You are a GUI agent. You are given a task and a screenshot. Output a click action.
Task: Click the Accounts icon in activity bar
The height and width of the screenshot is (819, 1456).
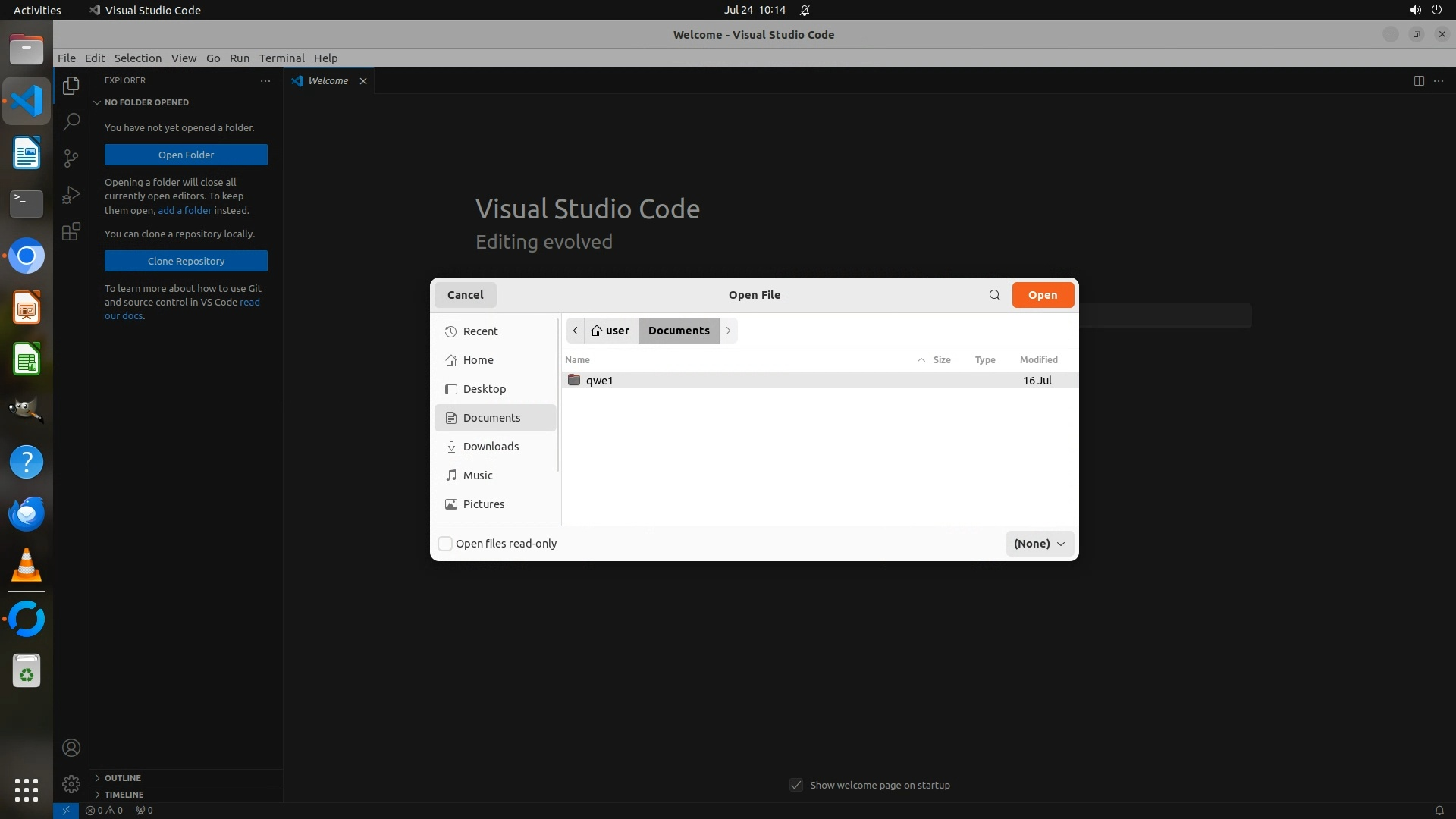(x=71, y=748)
